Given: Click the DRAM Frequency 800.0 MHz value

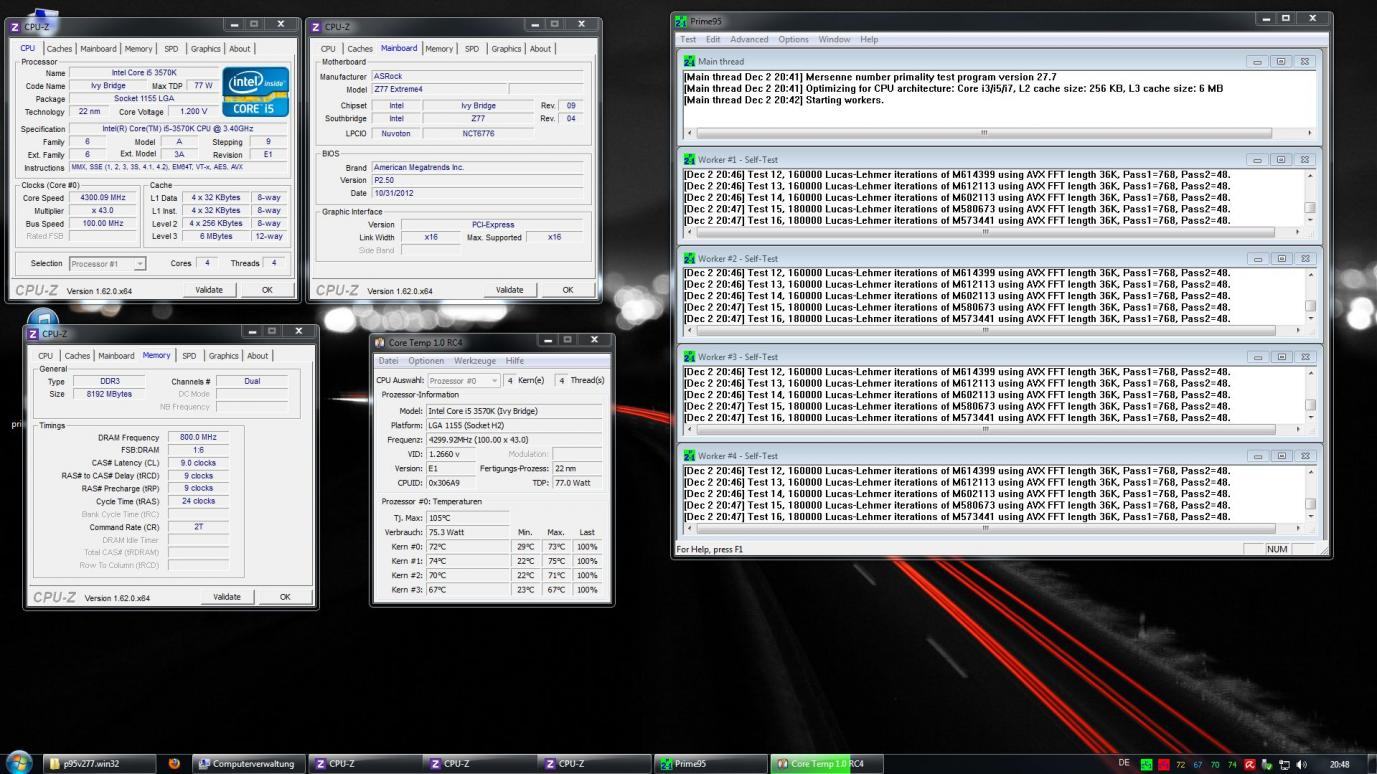Looking at the screenshot, I should point(198,438).
